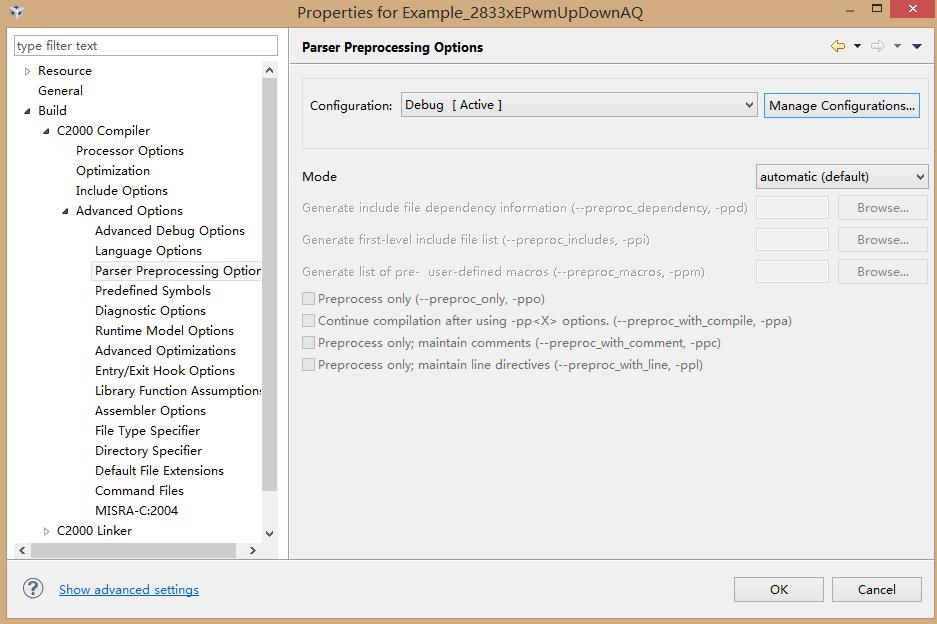937x624 pixels.
Task: Click the Cancel button
Action: 877,589
